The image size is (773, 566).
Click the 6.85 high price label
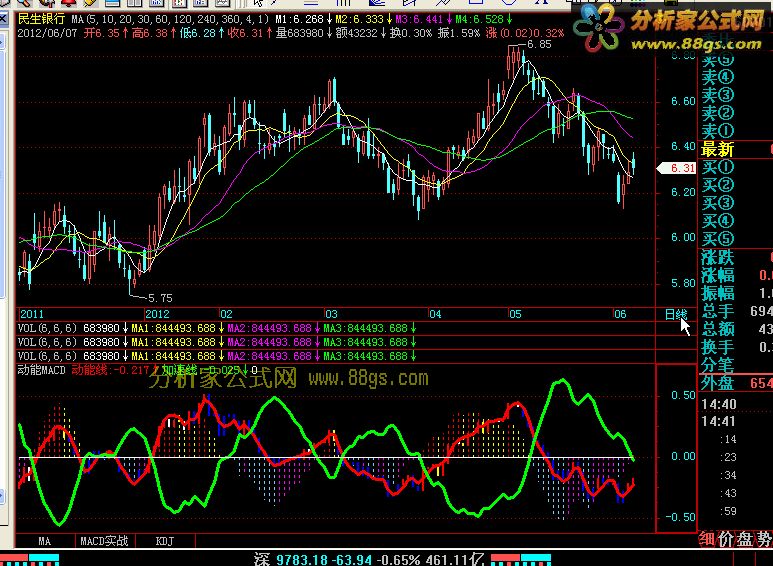[539, 44]
